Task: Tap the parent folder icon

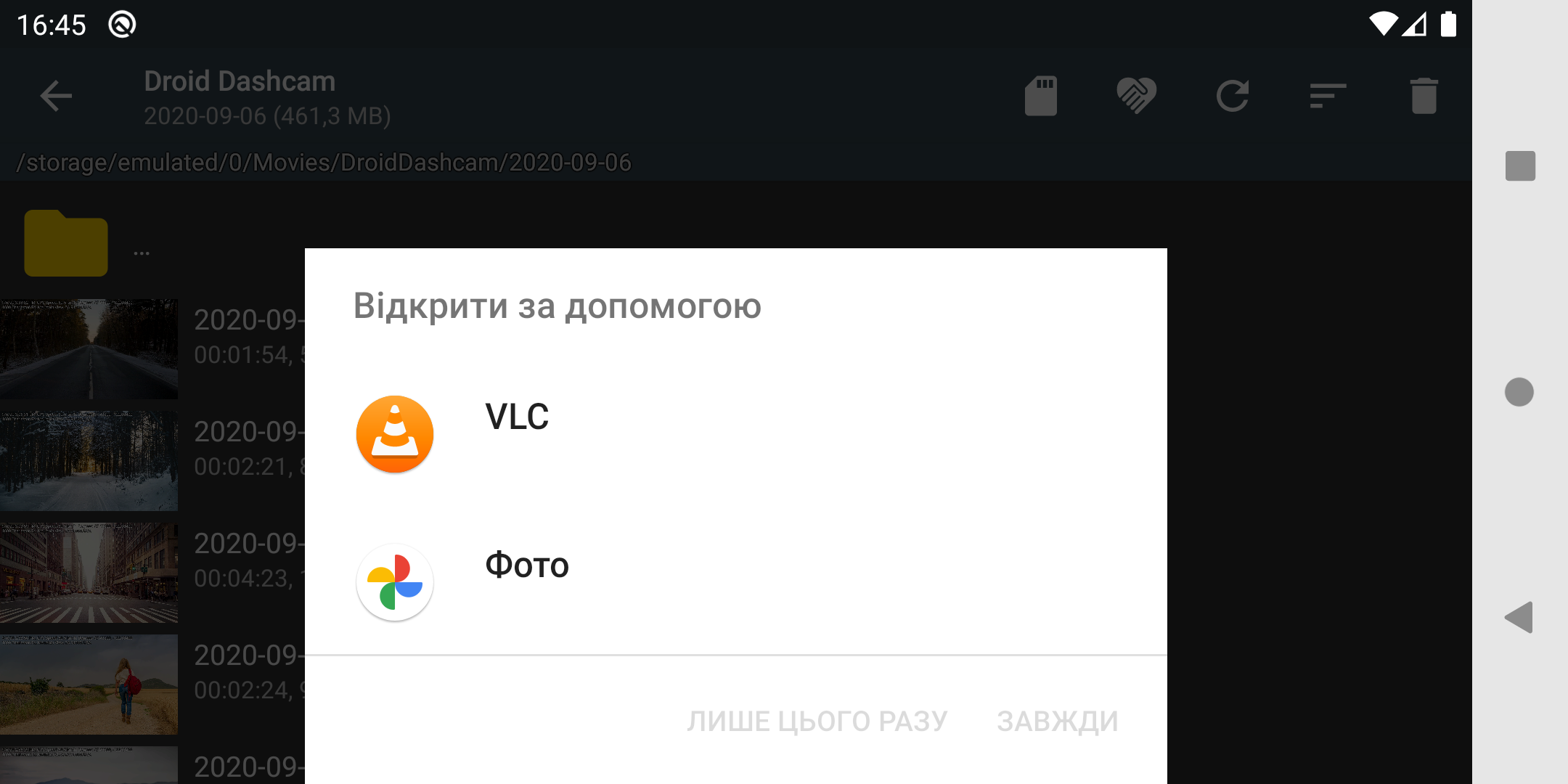Action: tap(66, 243)
